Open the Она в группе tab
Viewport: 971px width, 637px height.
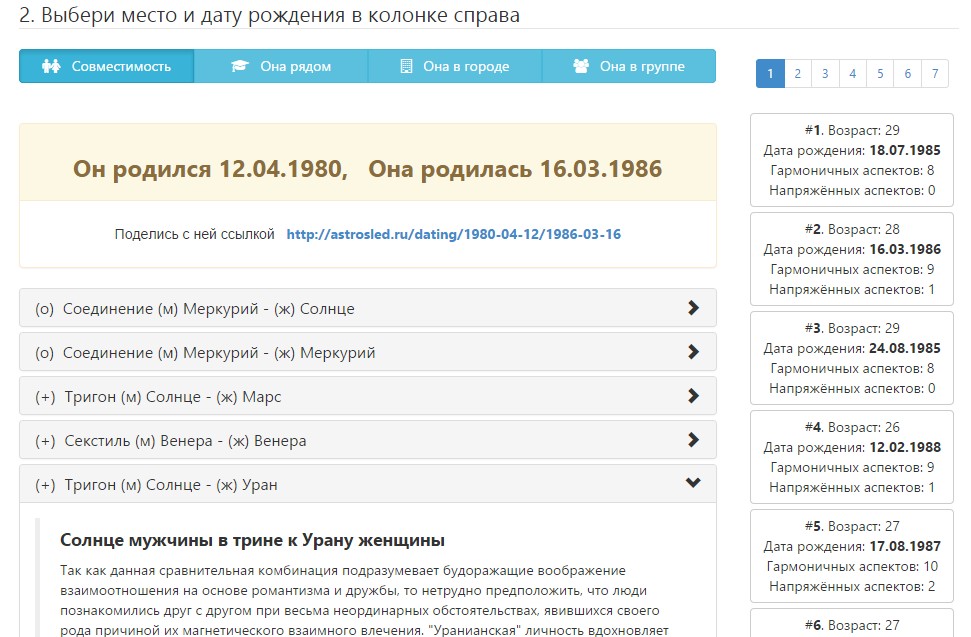(629, 66)
